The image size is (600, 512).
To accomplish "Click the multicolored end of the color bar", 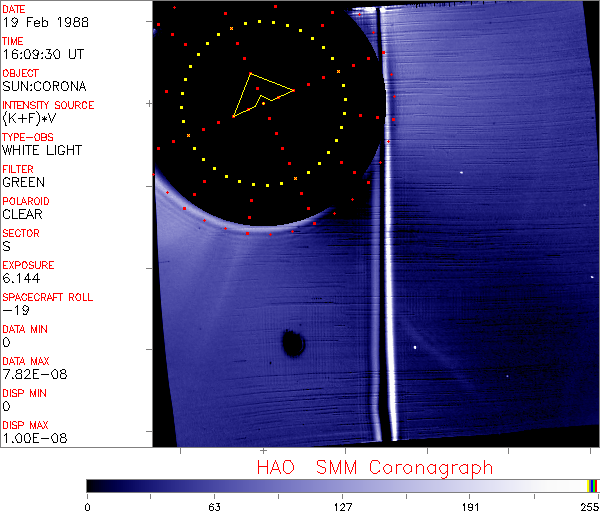I will click(x=593, y=485).
